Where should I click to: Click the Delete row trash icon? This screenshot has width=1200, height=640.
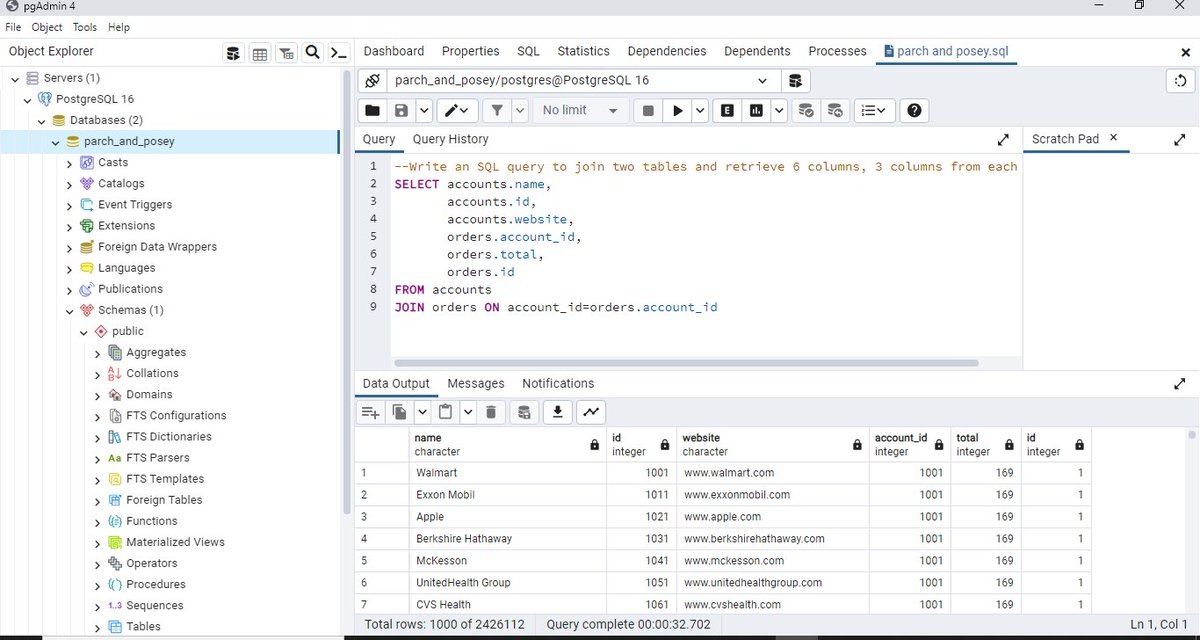pos(491,411)
